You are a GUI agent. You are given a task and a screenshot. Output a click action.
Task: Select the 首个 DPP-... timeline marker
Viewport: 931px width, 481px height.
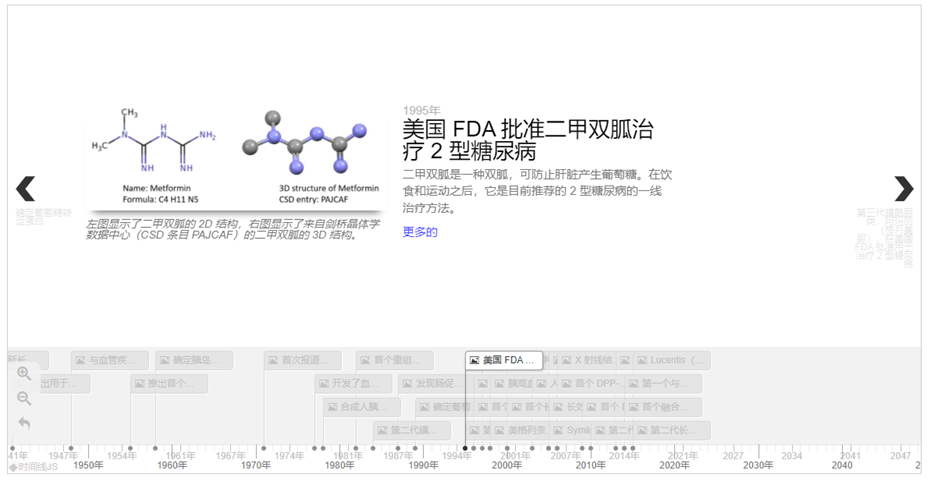tap(592, 384)
